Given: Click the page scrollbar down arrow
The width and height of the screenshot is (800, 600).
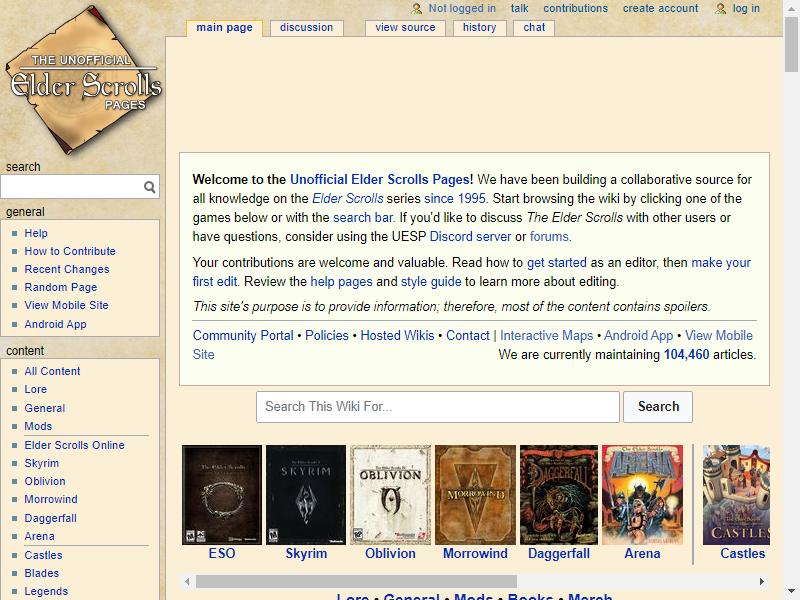Looking at the screenshot, I should point(792,592).
